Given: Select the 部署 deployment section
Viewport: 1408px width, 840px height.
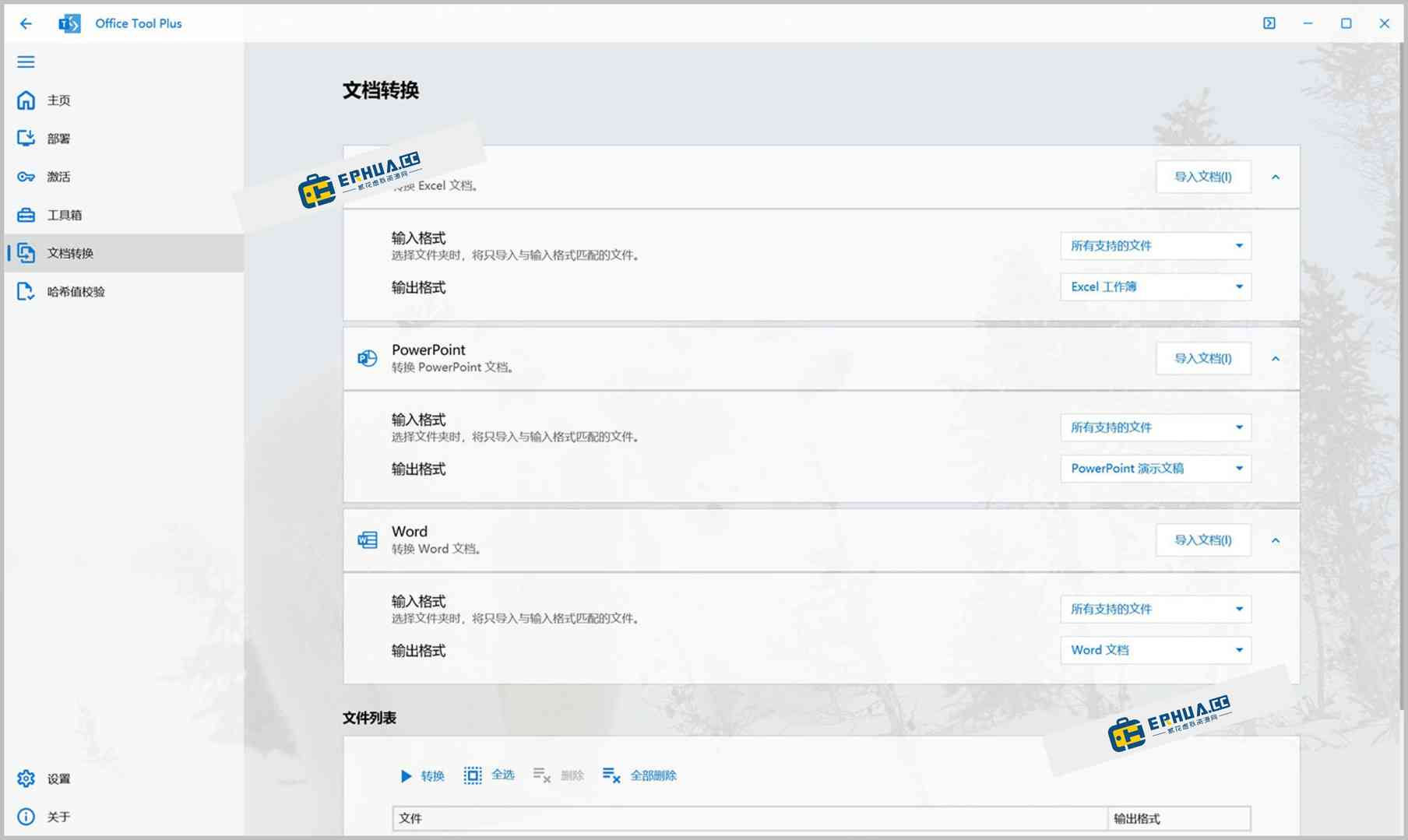Looking at the screenshot, I should [58, 138].
